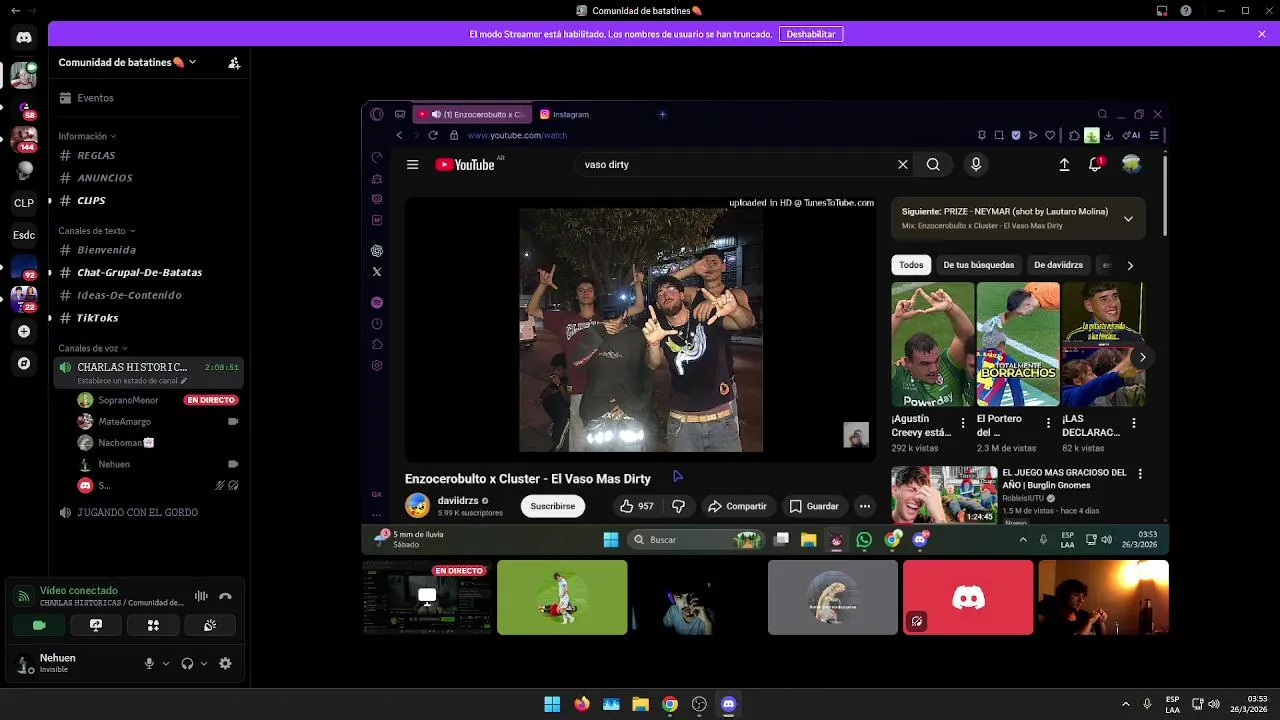
Task: Click the Suscribirse button
Action: tap(553, 506)
